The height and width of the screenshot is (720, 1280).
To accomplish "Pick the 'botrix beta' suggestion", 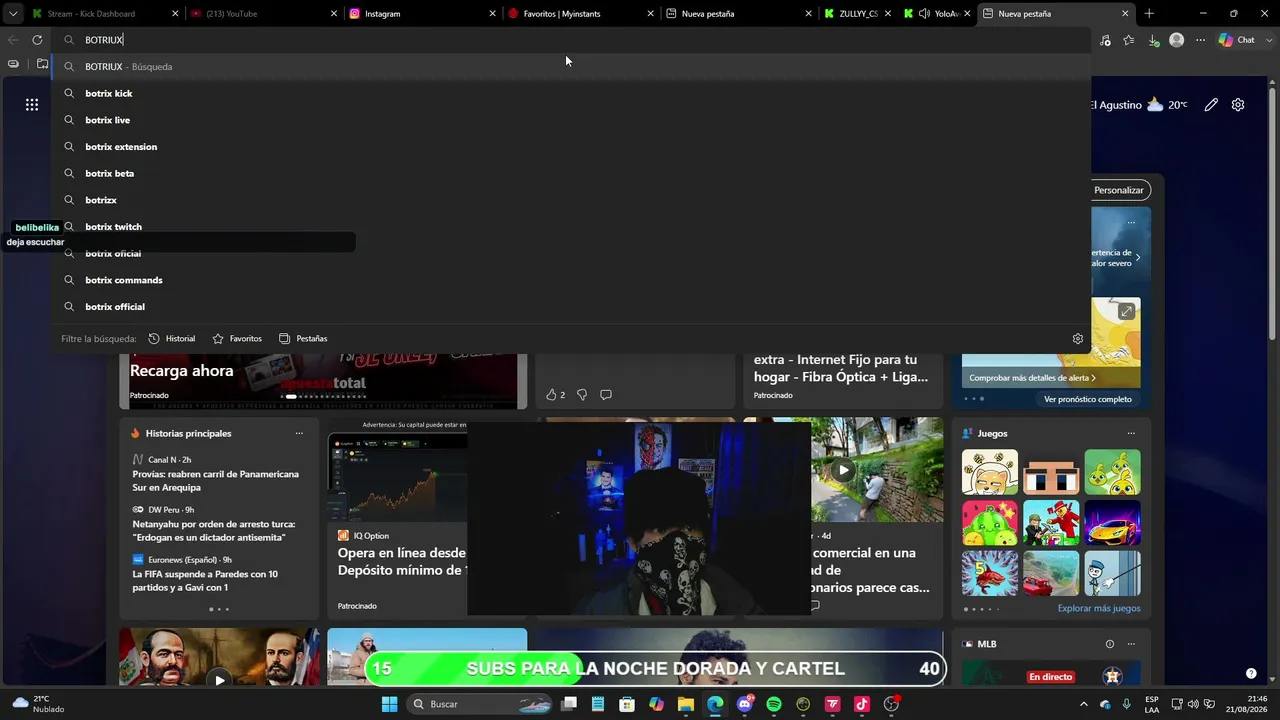I will pyautogui.click(x=571, y=173).
